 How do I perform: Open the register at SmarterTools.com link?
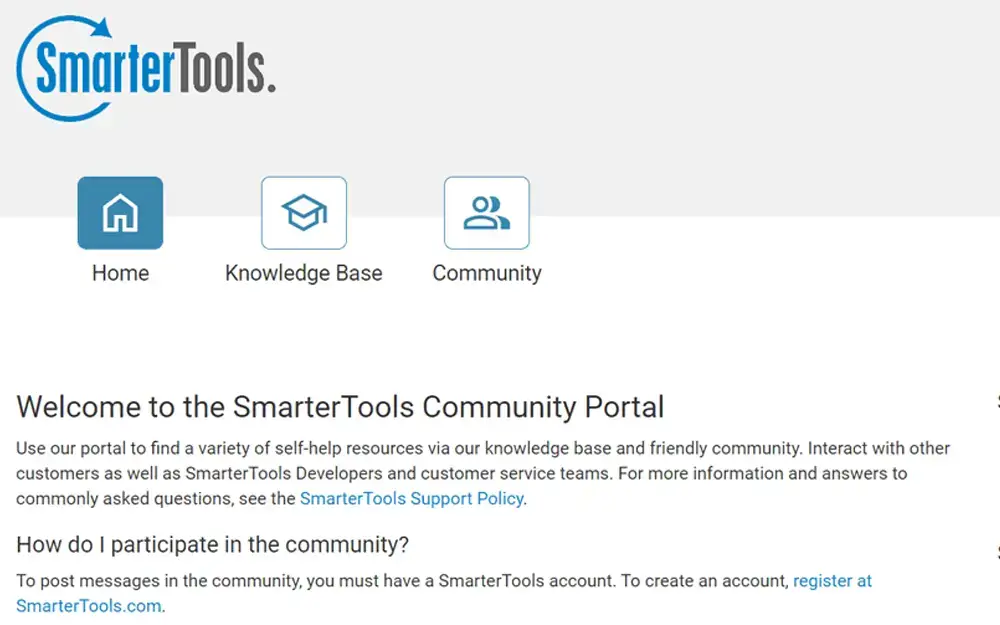point(832,580)
